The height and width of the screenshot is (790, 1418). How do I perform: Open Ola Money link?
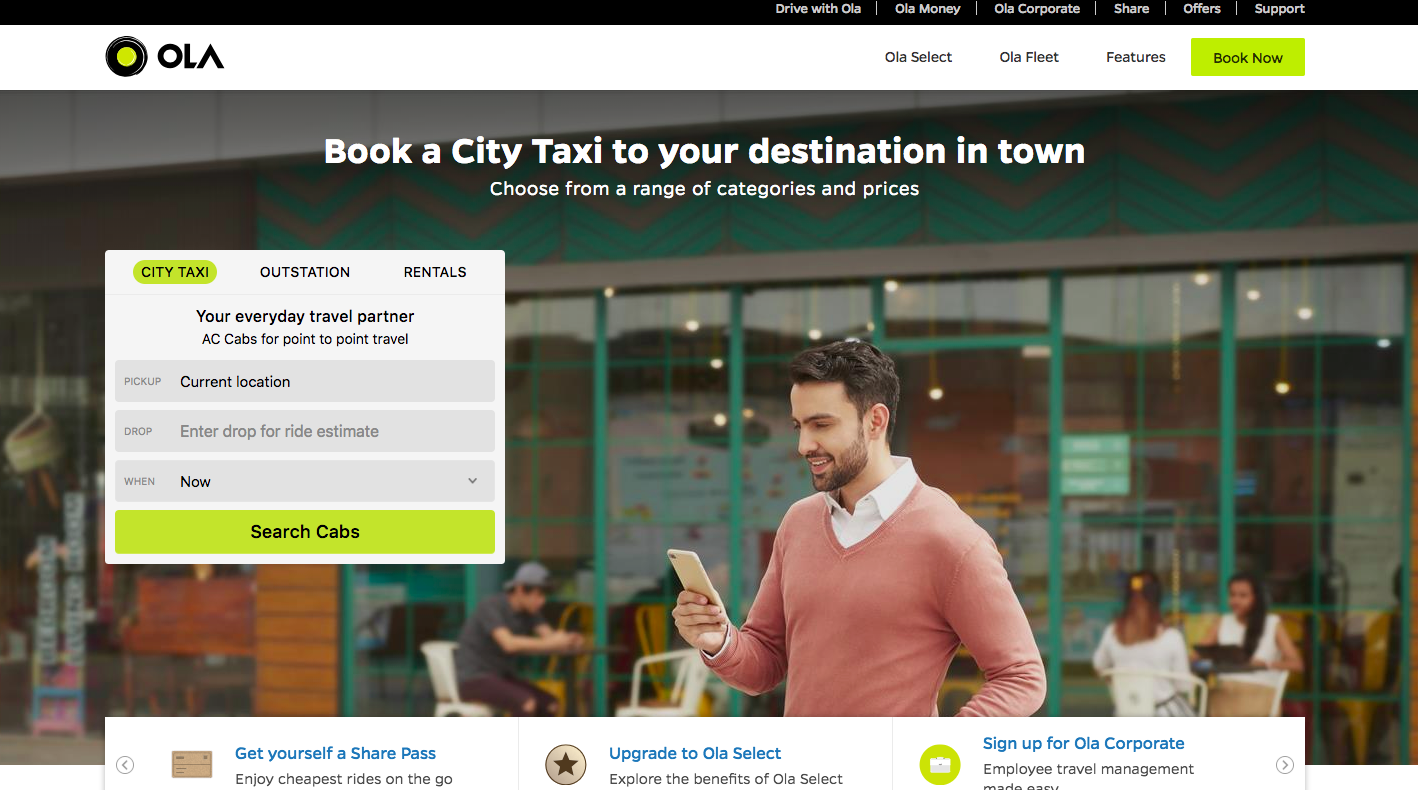point(928,9)
